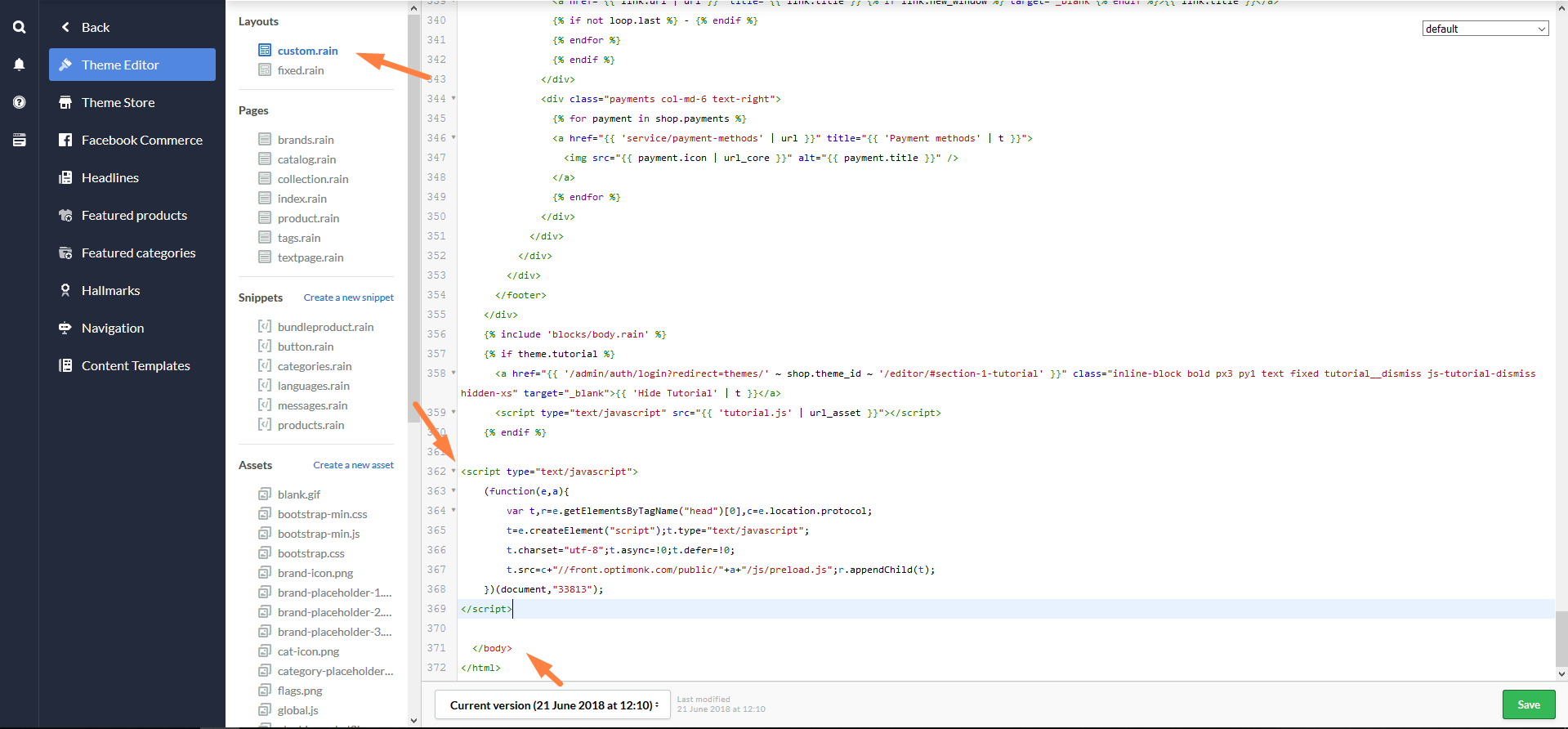
Task: Click the blank.gif asset icon
Action: click(x=265, y=494)
